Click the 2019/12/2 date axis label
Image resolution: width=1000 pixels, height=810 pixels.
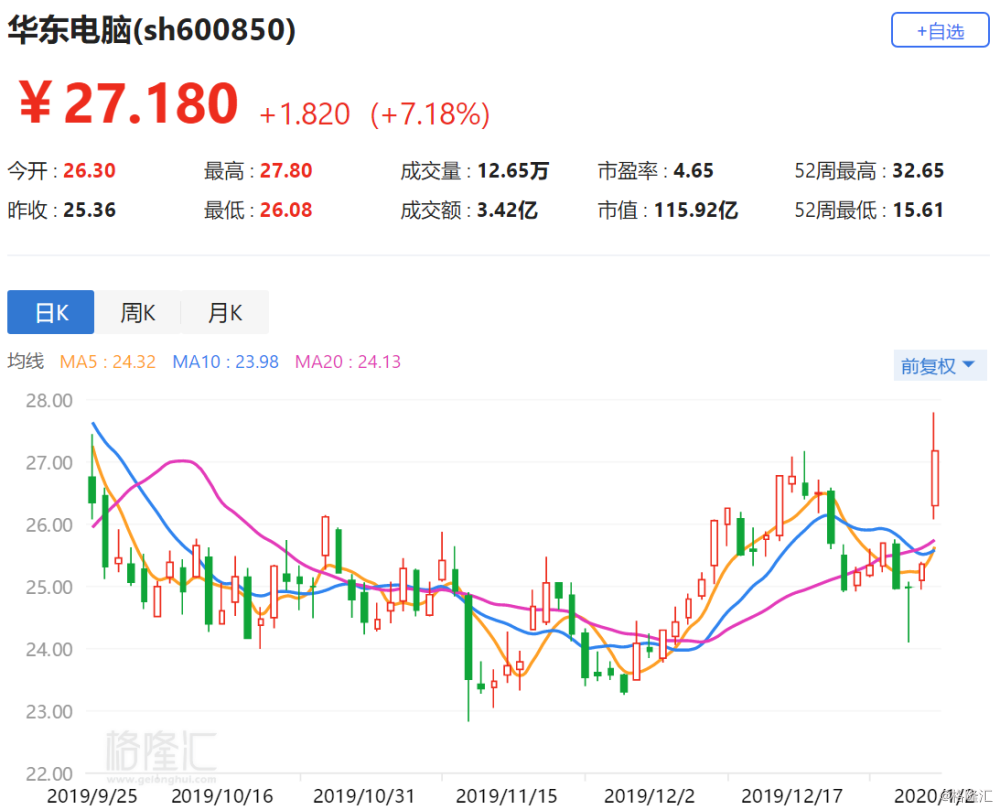tap(649, 796)
